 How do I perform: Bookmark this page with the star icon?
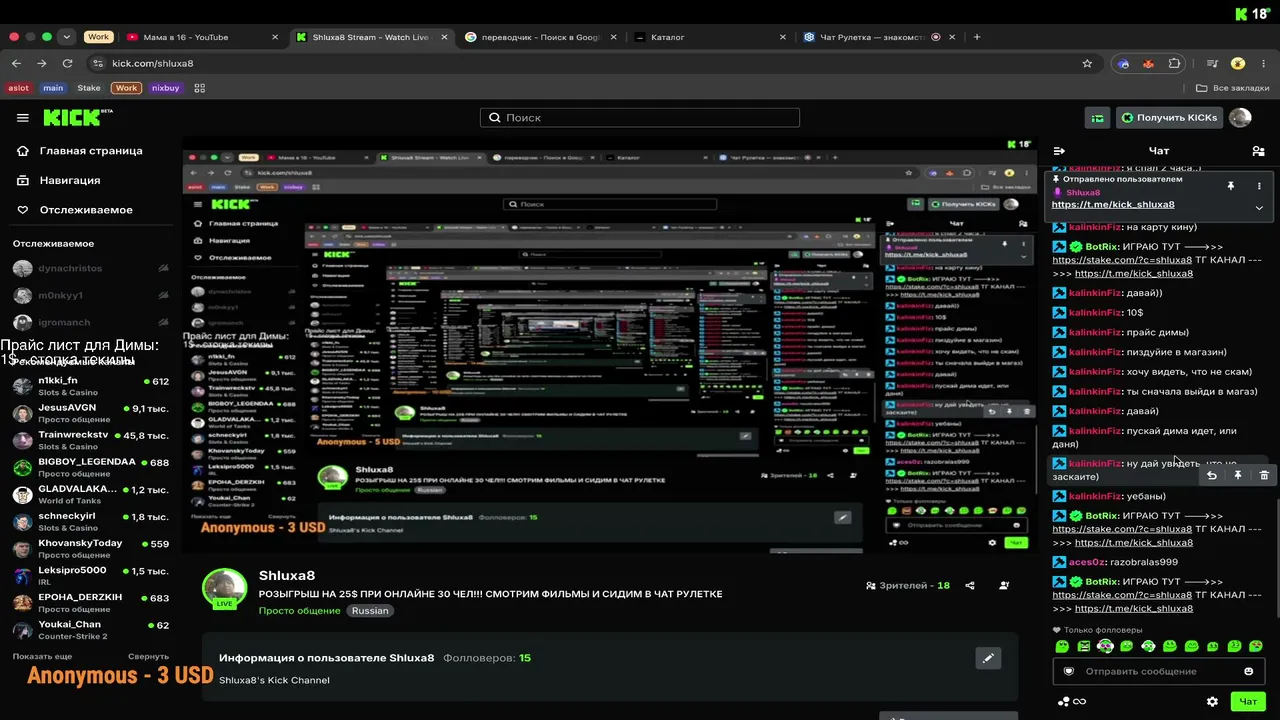coord(1087,63)
